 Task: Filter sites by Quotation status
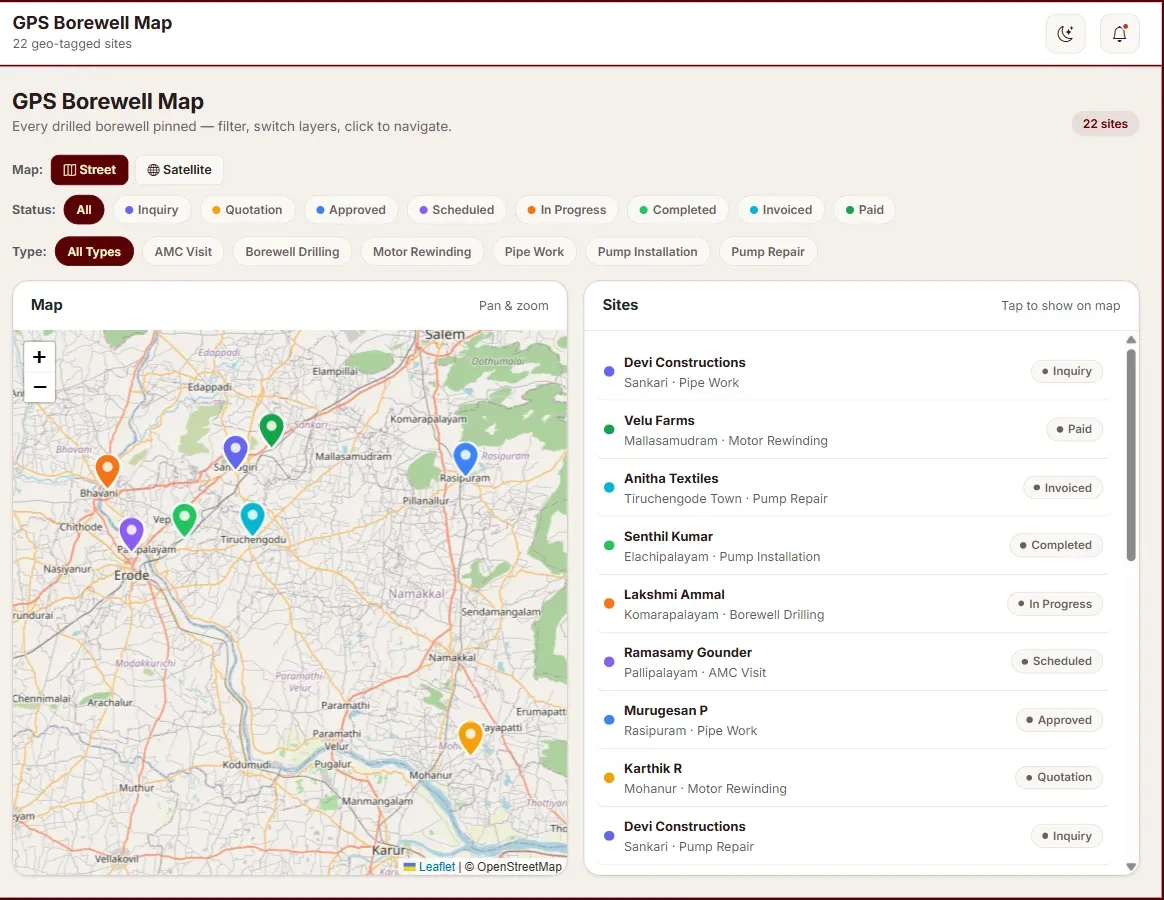[247, 209]
